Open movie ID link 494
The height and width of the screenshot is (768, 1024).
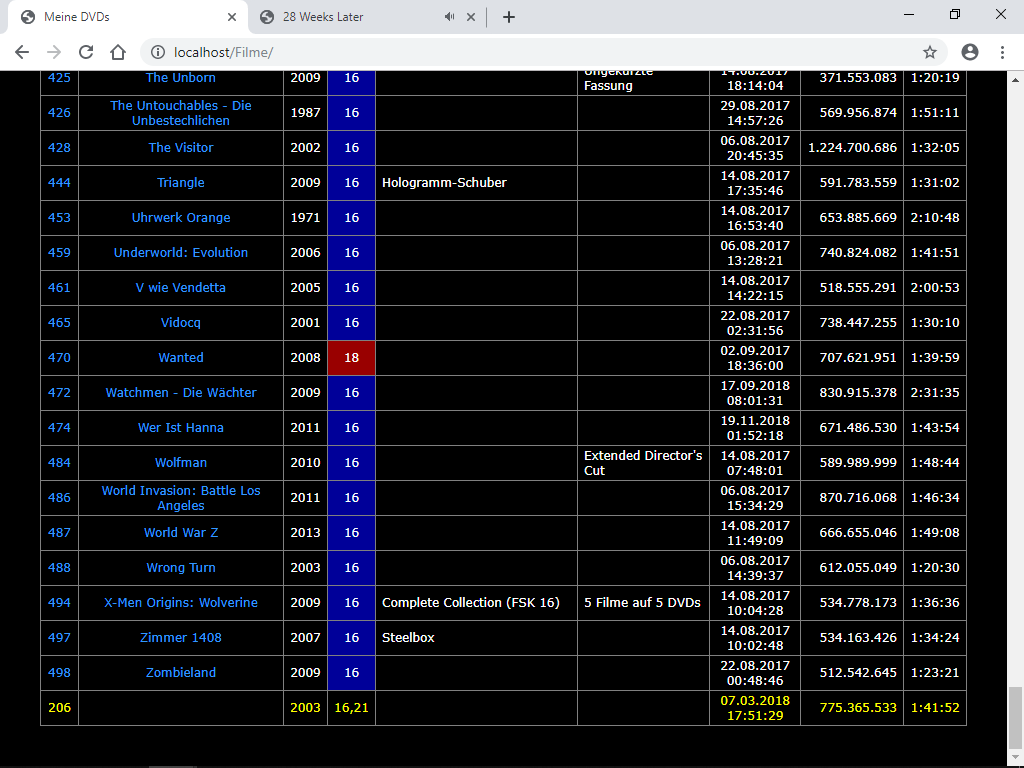click(59, 603)
